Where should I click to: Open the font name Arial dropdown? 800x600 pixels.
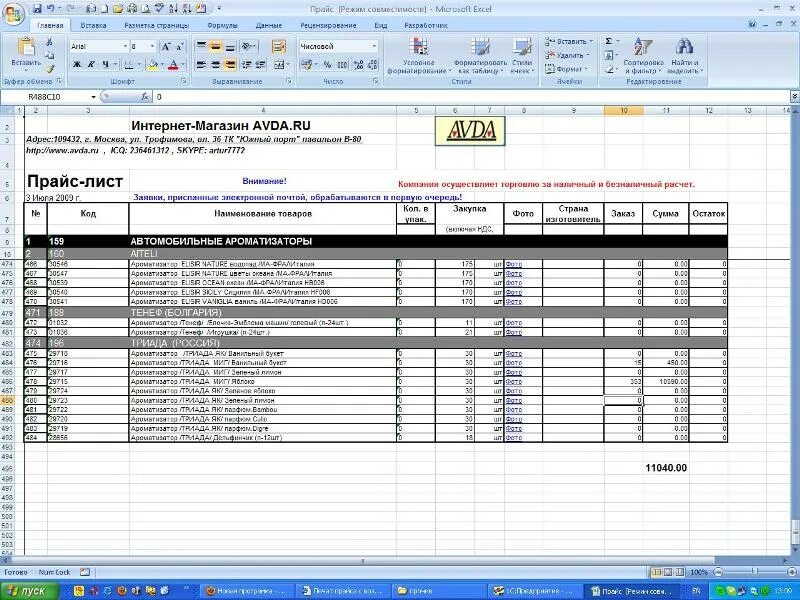click(126, 46)
